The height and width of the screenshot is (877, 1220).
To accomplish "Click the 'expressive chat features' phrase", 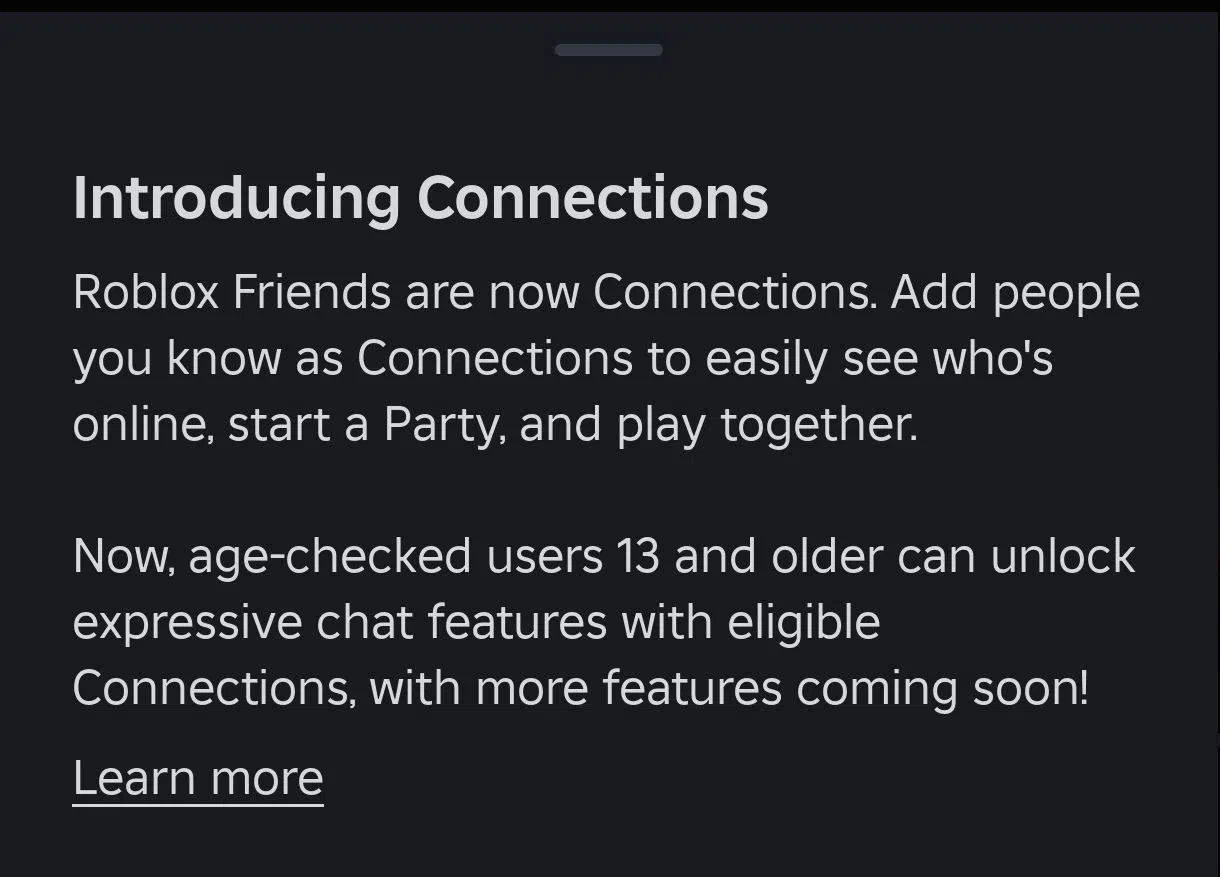I will (340, 622).
